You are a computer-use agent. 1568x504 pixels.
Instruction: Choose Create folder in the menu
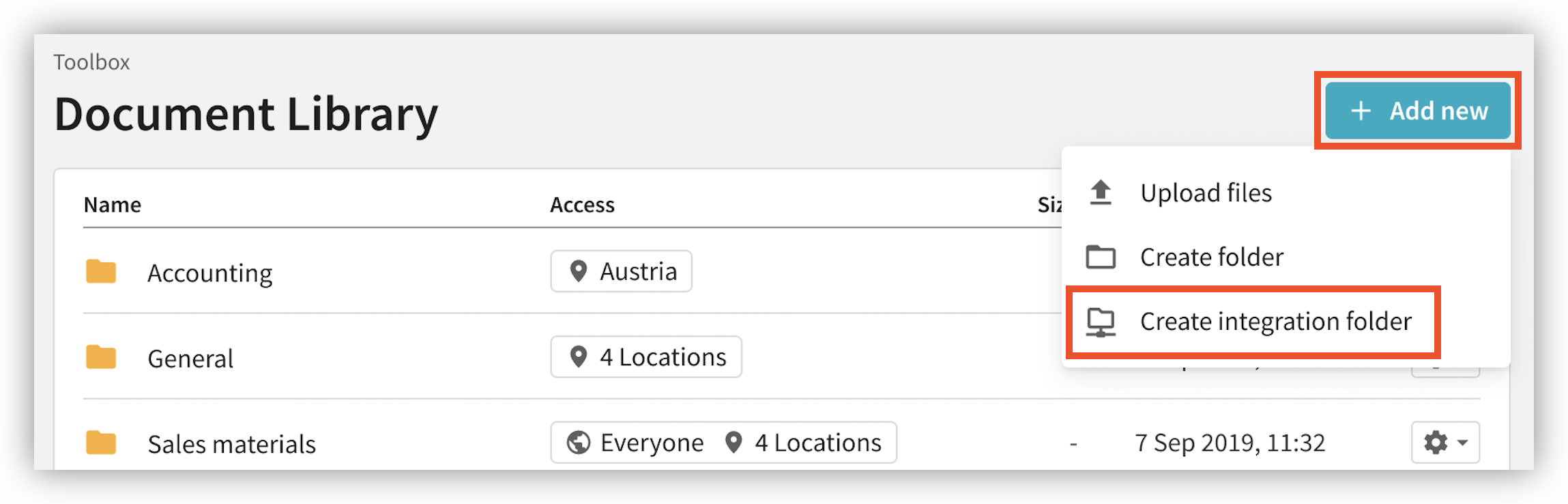coord(1211,257)
